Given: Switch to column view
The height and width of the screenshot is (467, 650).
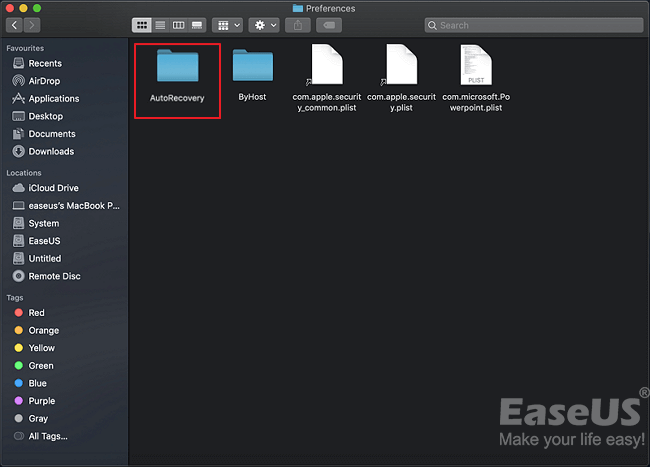Looking at the screenshot, I should [x=178, y=25].
